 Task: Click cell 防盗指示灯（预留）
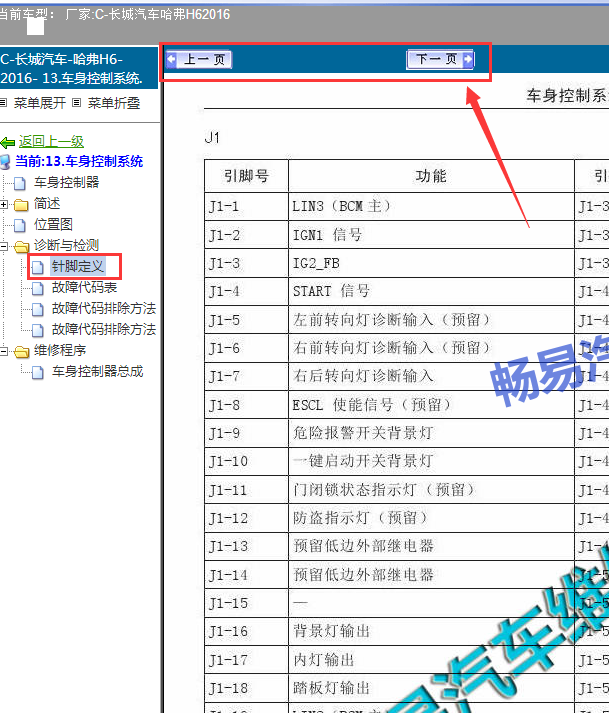(431, 518)
